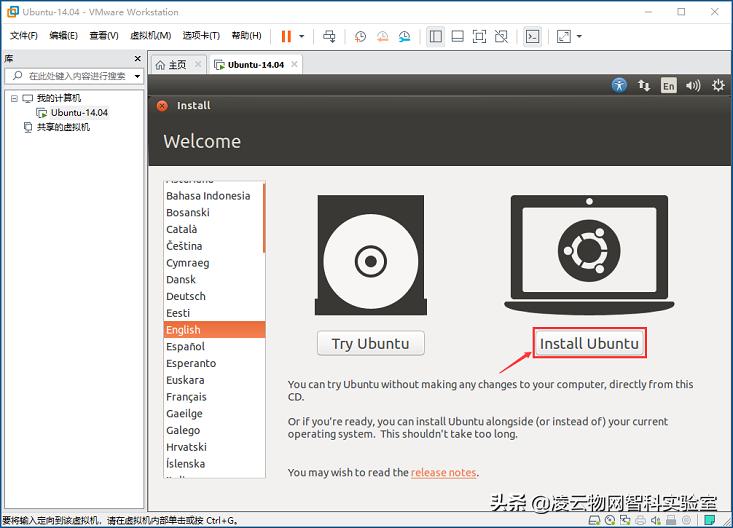Select Ubuntu-14.04 in the library tree
The image size is (733, 528).
click(x=79, y=113)
